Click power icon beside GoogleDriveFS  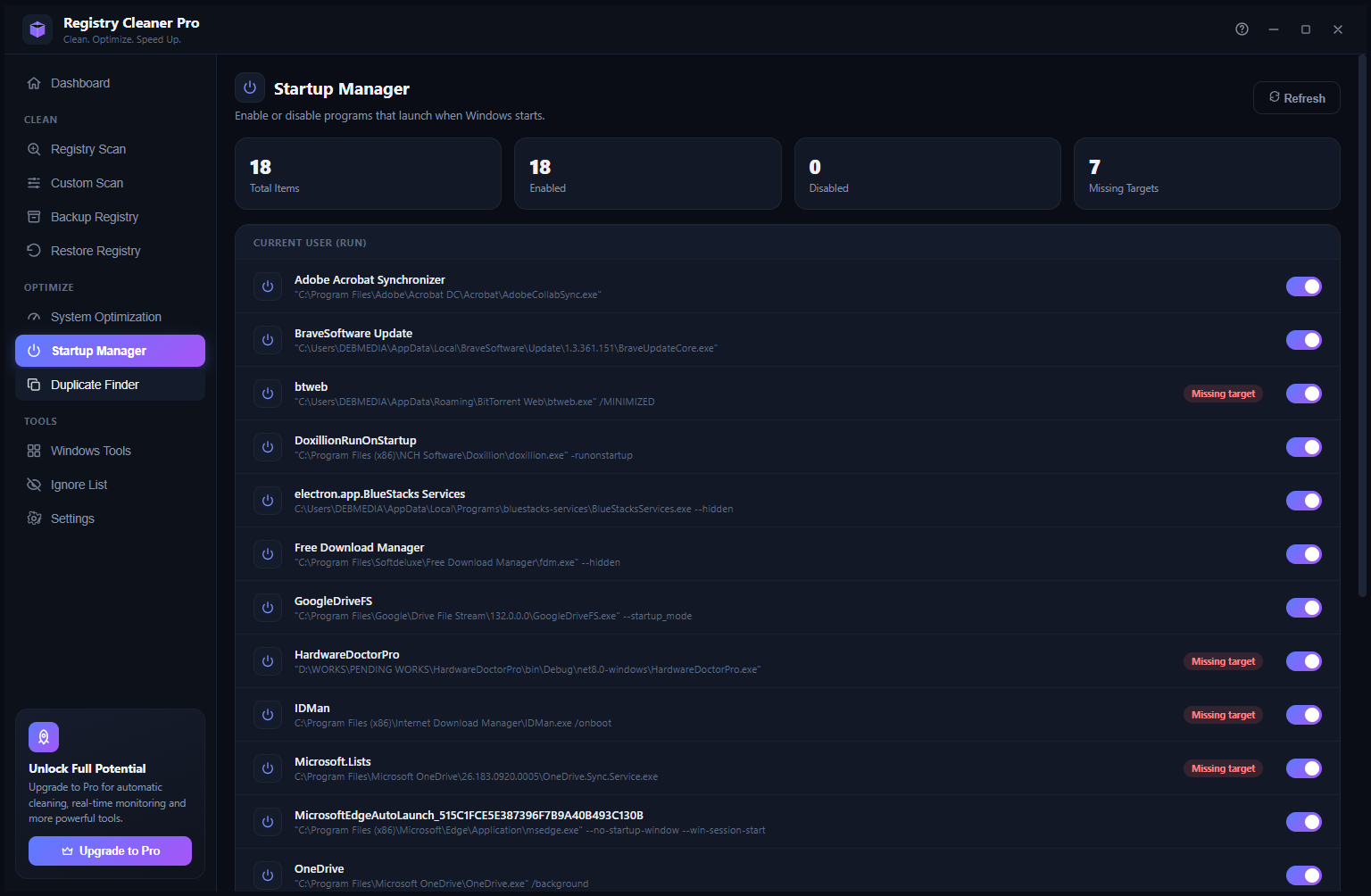tap(268, 608)
